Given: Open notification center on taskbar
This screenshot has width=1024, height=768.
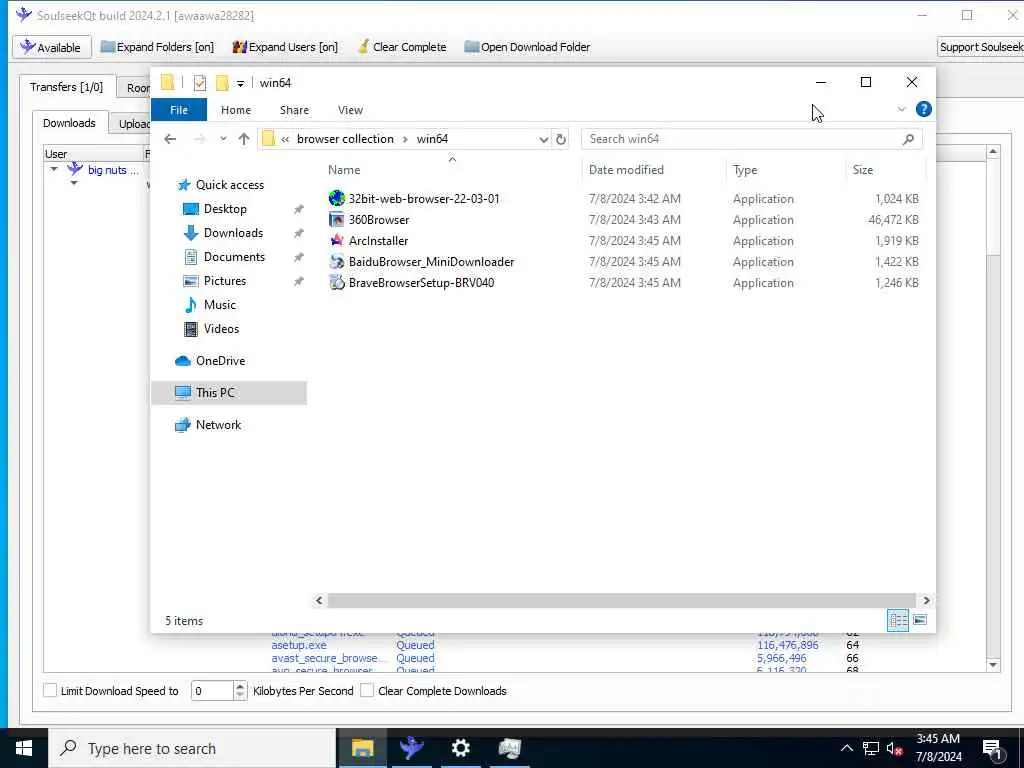Looking at the screenshot, I should click(x=992, y=749).
